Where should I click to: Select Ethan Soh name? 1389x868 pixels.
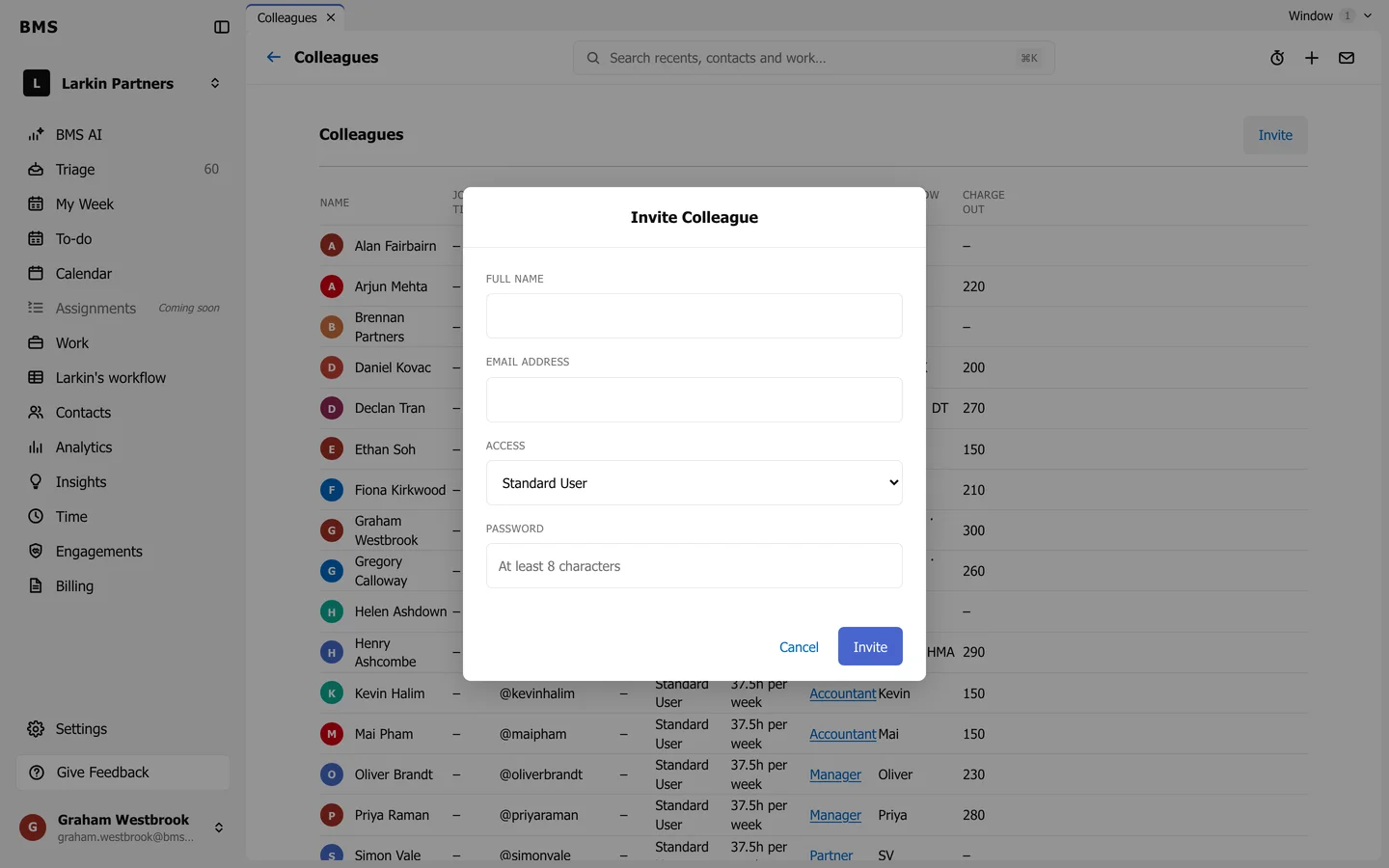pyautogui.click(x=385, y=449)
